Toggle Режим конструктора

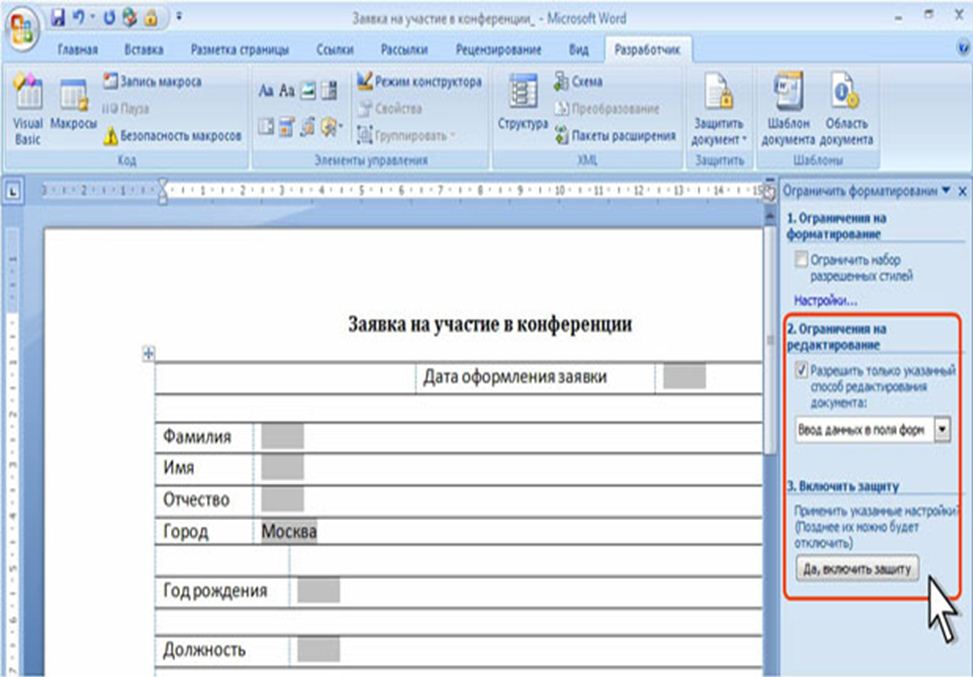[419, 81]
